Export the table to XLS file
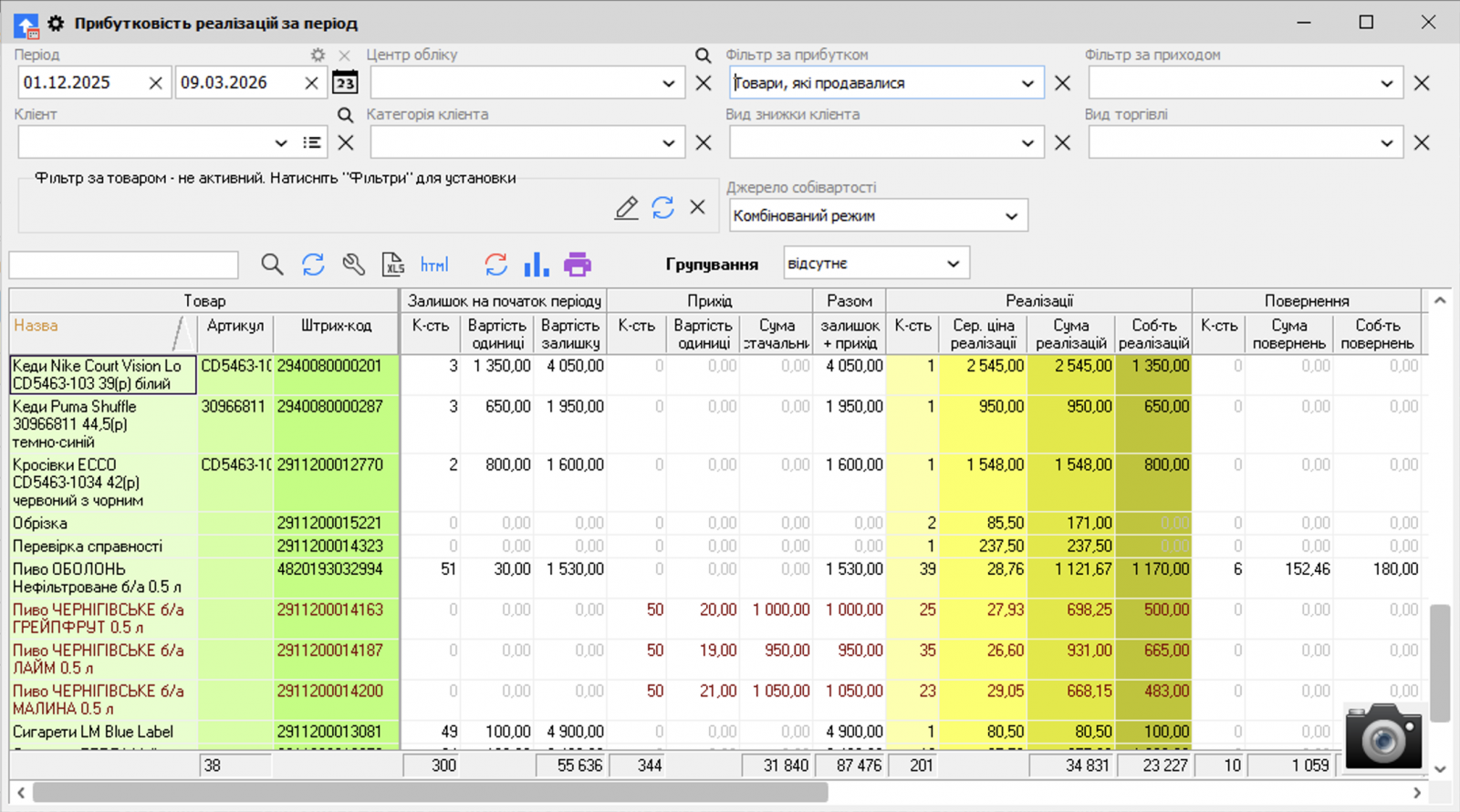 (392, 265)
